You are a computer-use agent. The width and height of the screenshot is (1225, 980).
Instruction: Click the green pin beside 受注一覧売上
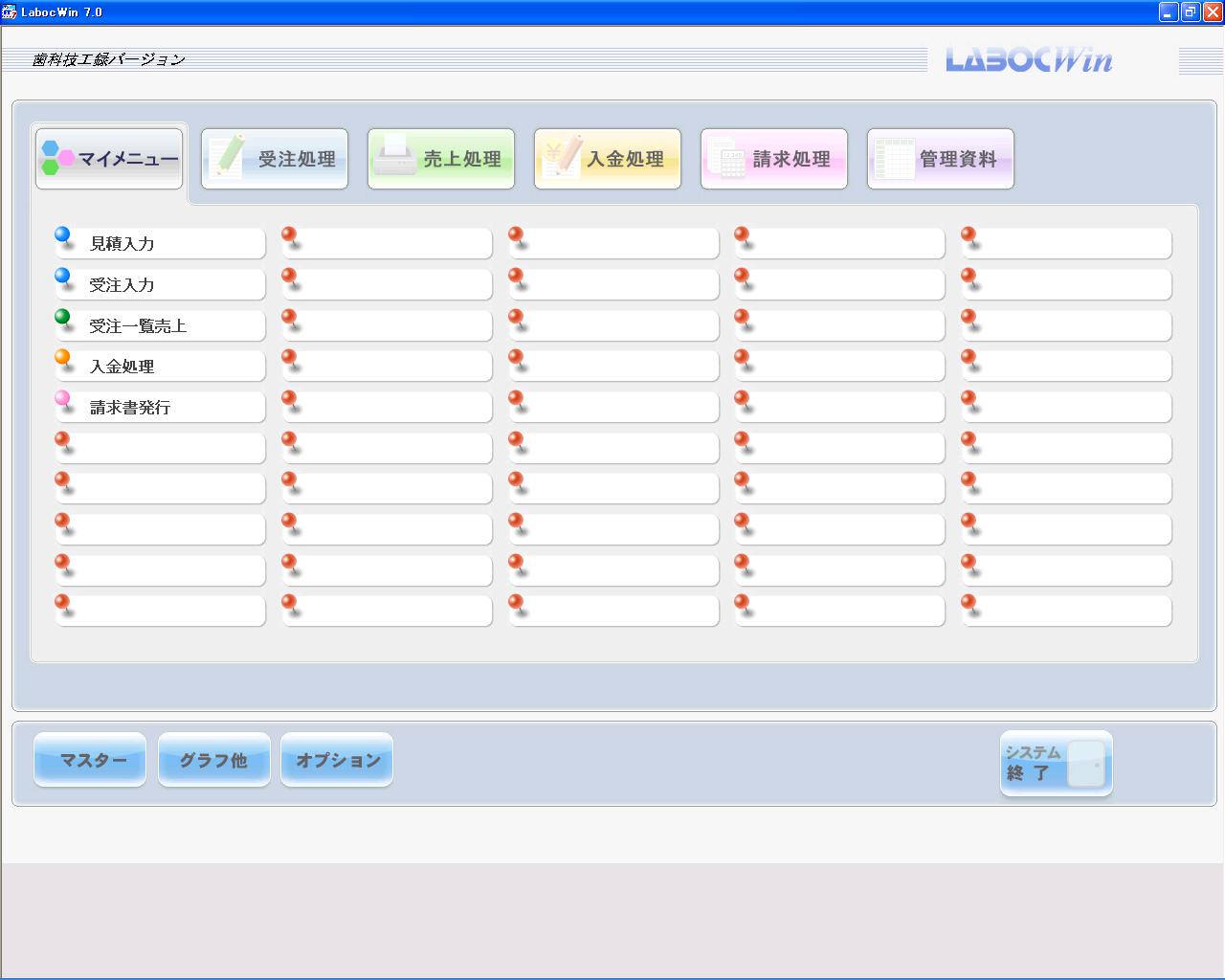pyautogui.click(x=63, y=318)
